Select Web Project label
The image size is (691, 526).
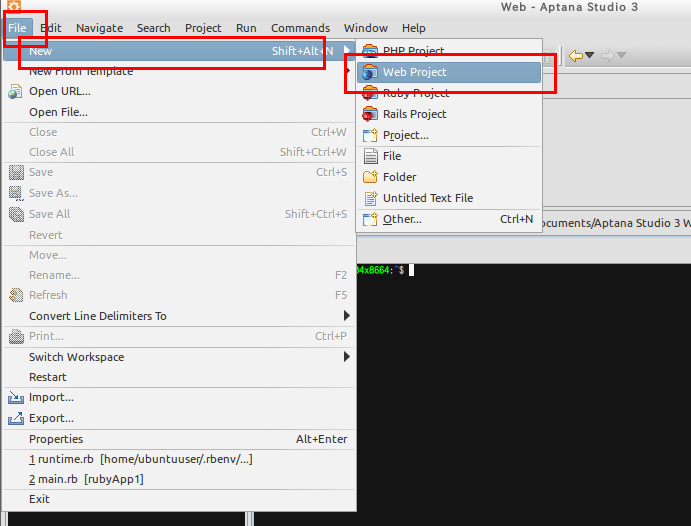click(x=414, y=72)
